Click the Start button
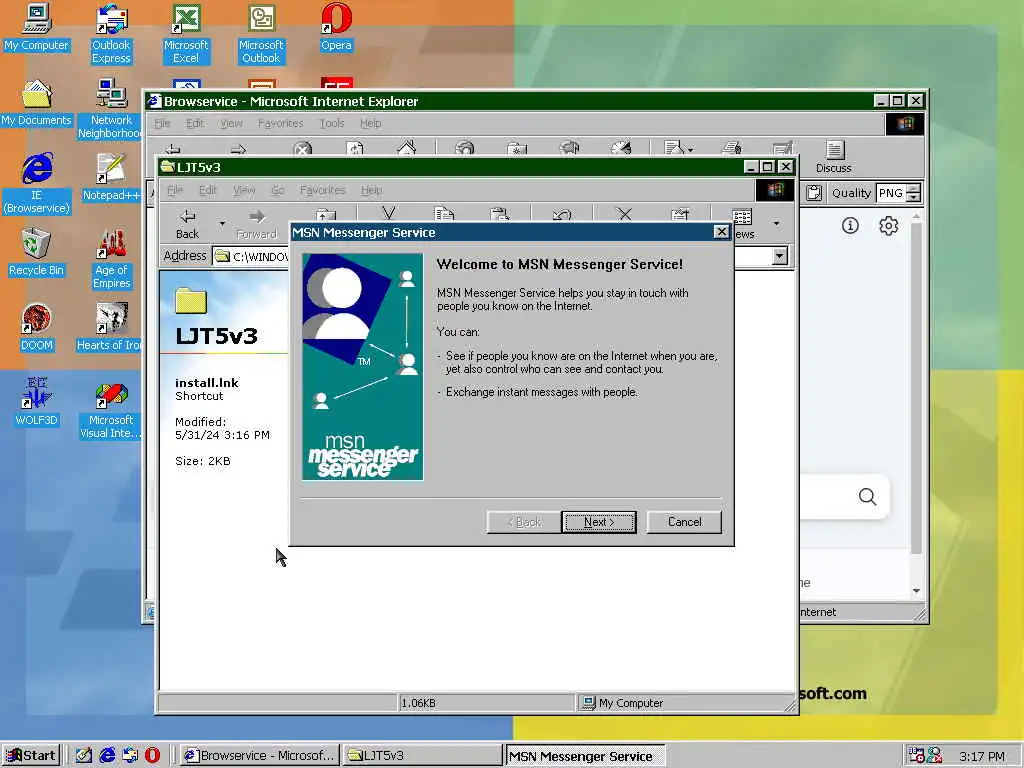The height and width of the screenshot is (768, 1024). [31, 756]
